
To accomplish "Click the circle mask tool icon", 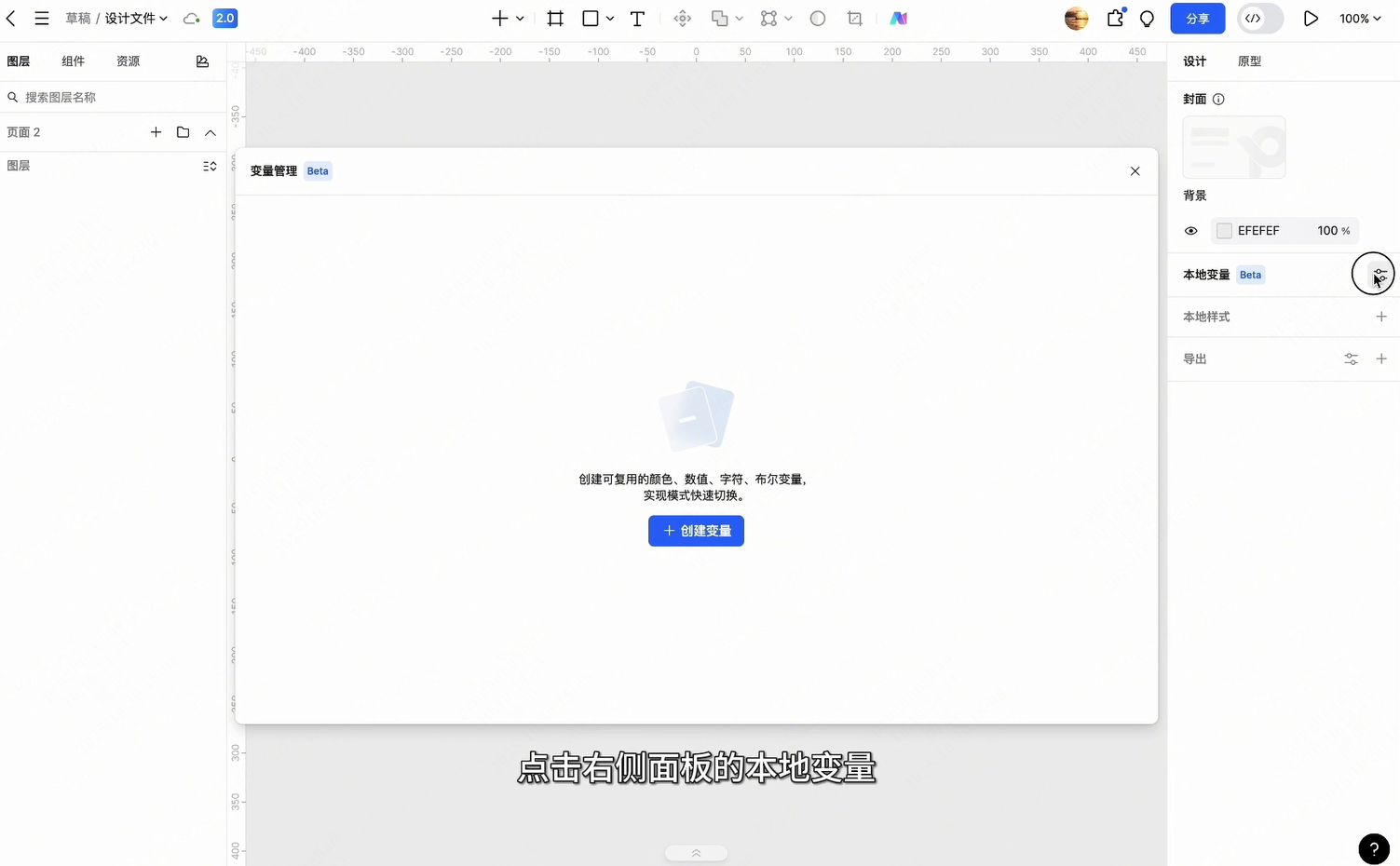I will click(818, 19).
